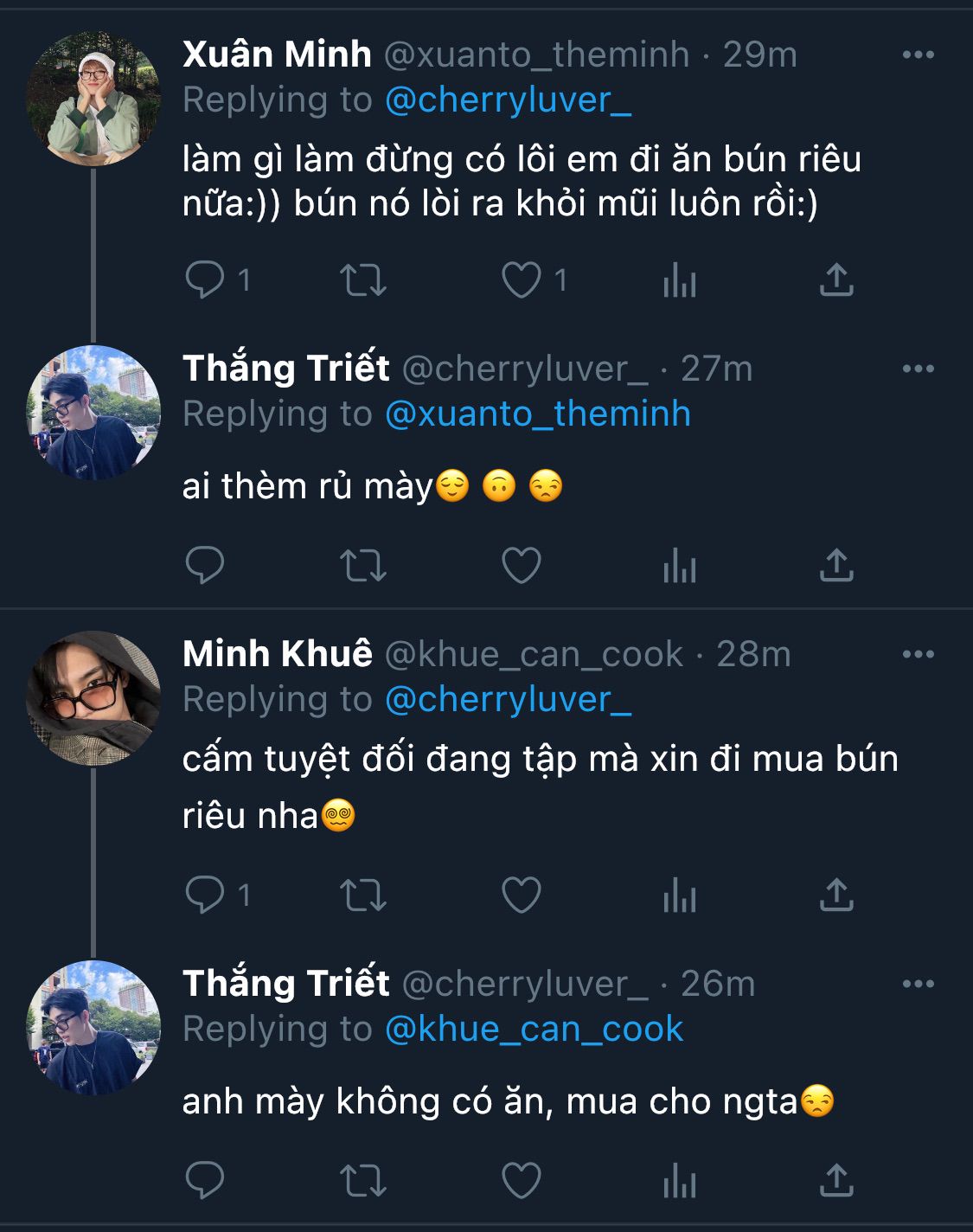Viewport: 973px width, 1232px height.
Task: Retweet Thắng Triết's 27m reply
Action: 362,566
